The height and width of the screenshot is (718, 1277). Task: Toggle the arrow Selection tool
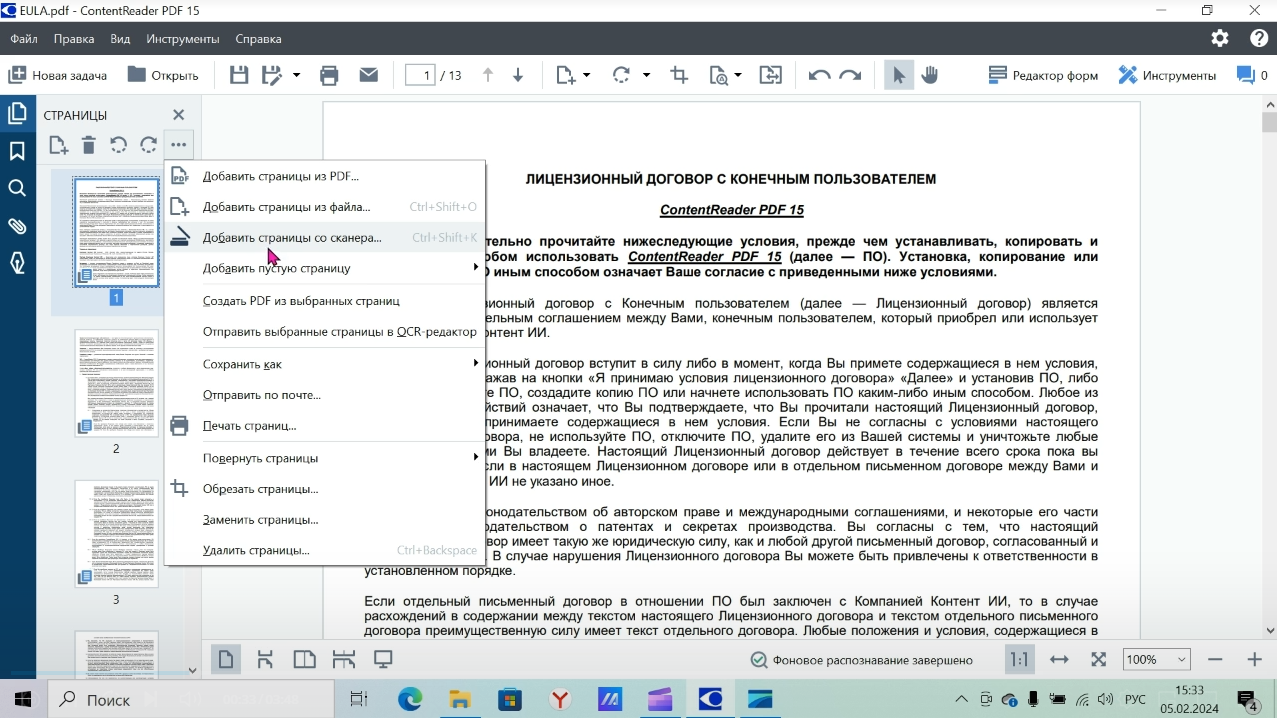click(x=898, y=75)
